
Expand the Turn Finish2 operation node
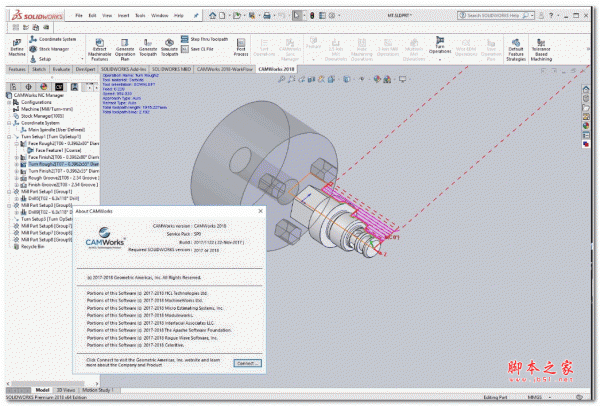(16, 170)
